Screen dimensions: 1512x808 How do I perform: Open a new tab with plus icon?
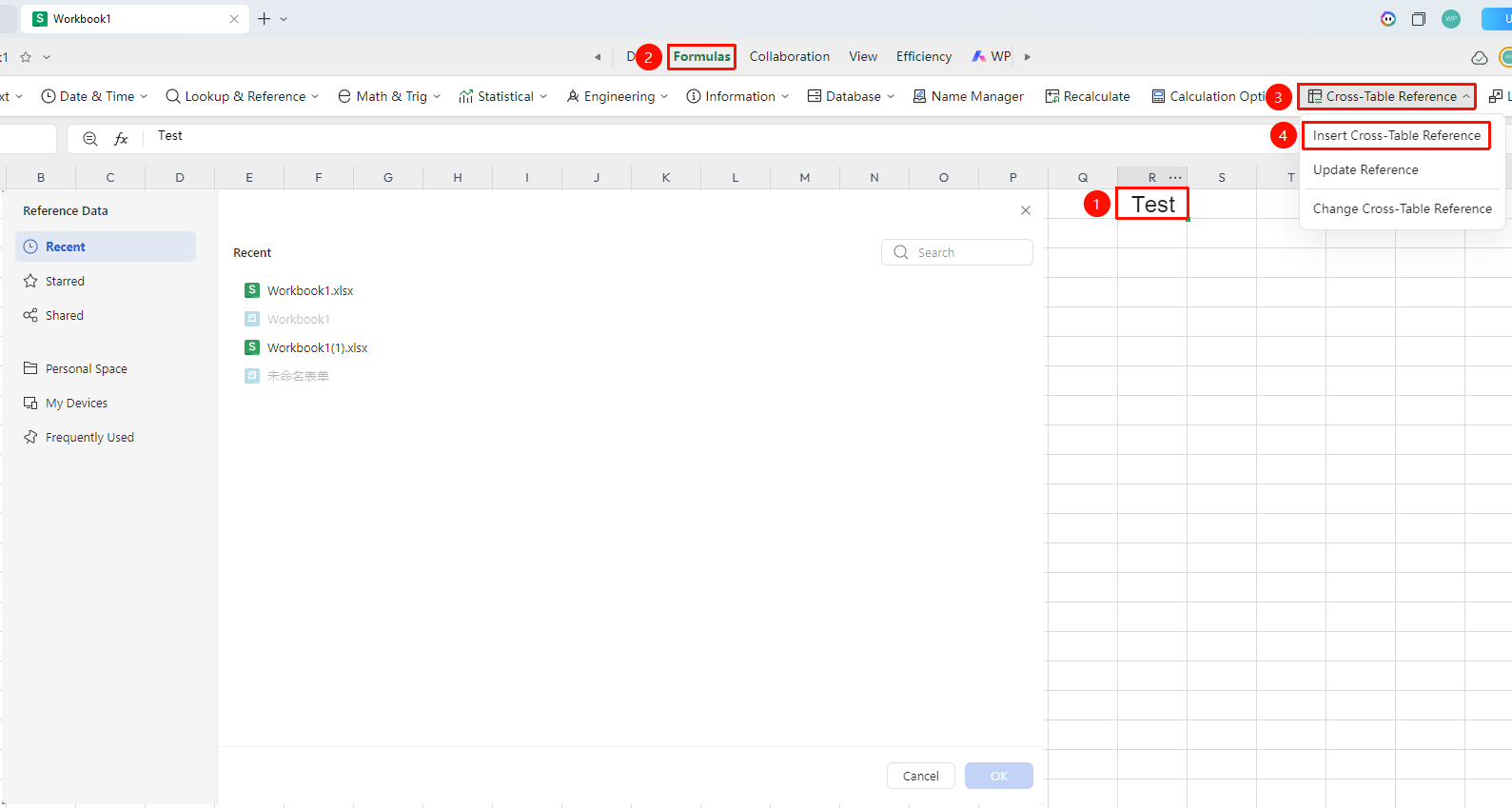pos(265,19)
